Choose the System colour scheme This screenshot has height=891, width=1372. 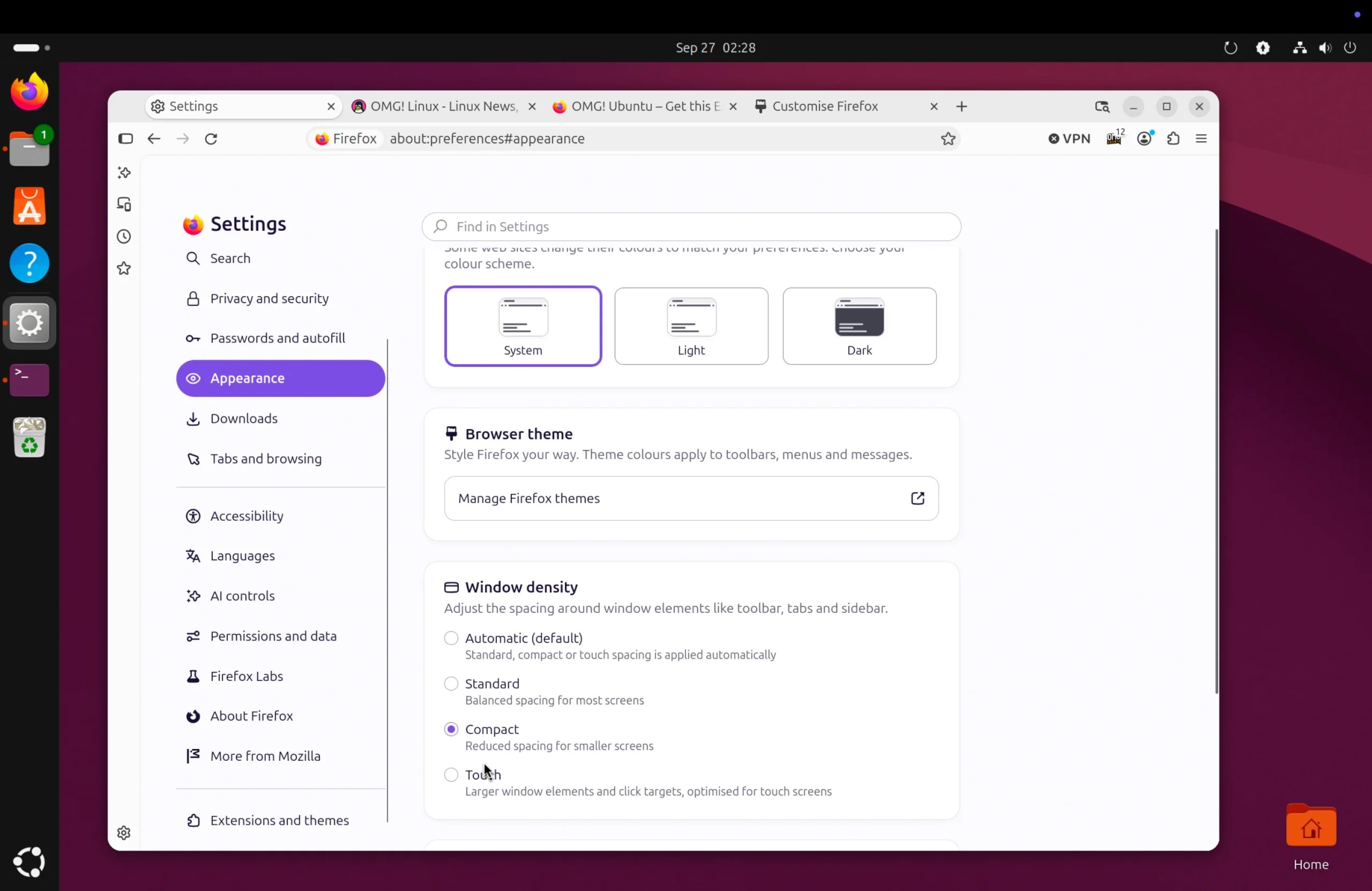pyautogui.click(x=523, y=326)
